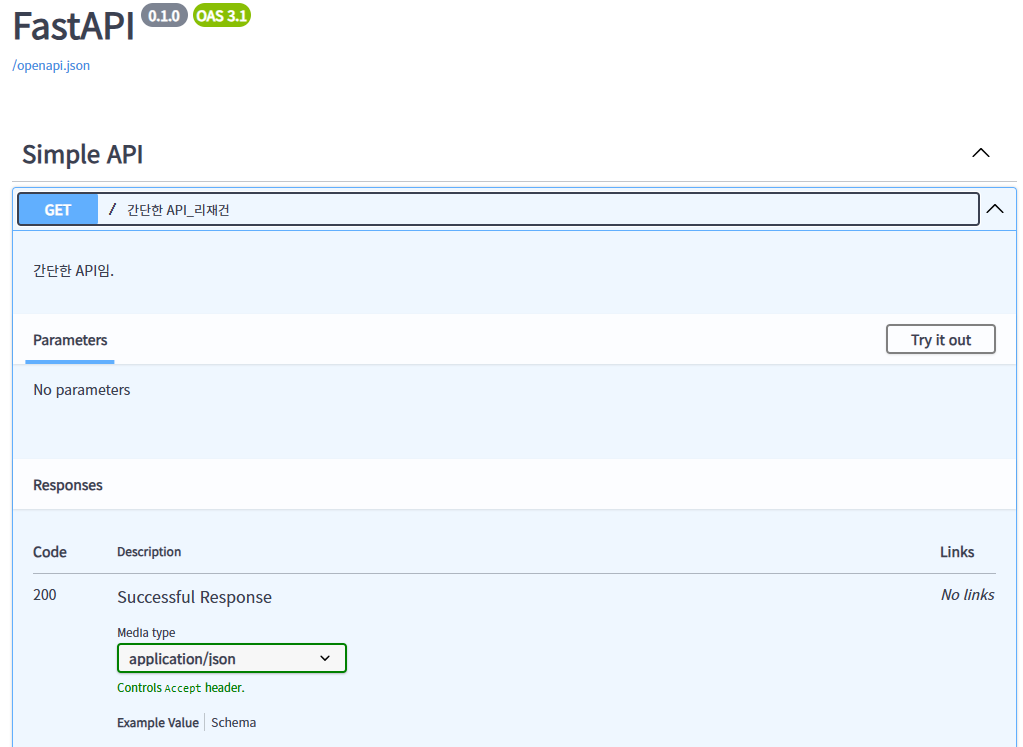Viewport: 1023px width, 747px height.
Task: Click the 간단한 API임. description text
Action: coord(73,270)
